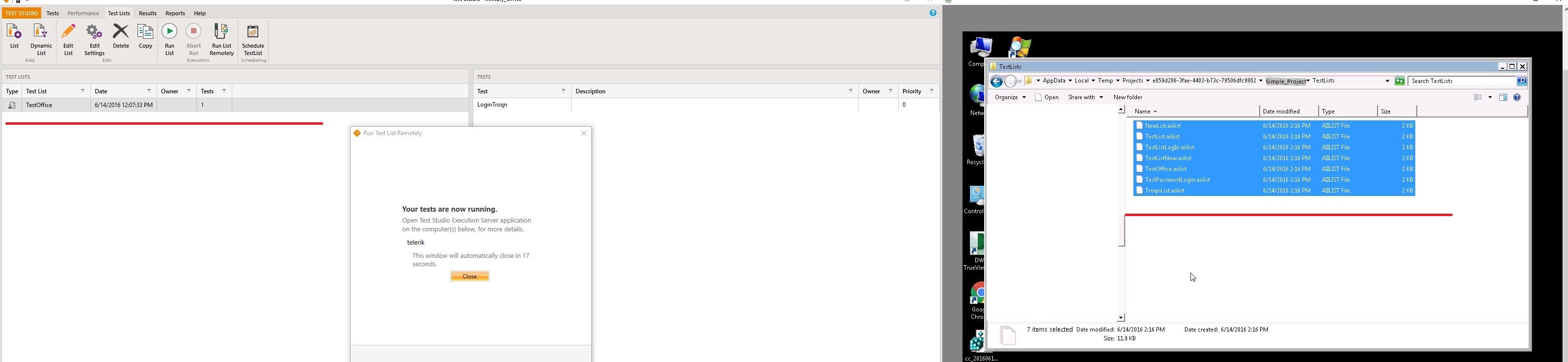Open Edit Settings gear icon

pyautogui.click(x=94, y=33)
